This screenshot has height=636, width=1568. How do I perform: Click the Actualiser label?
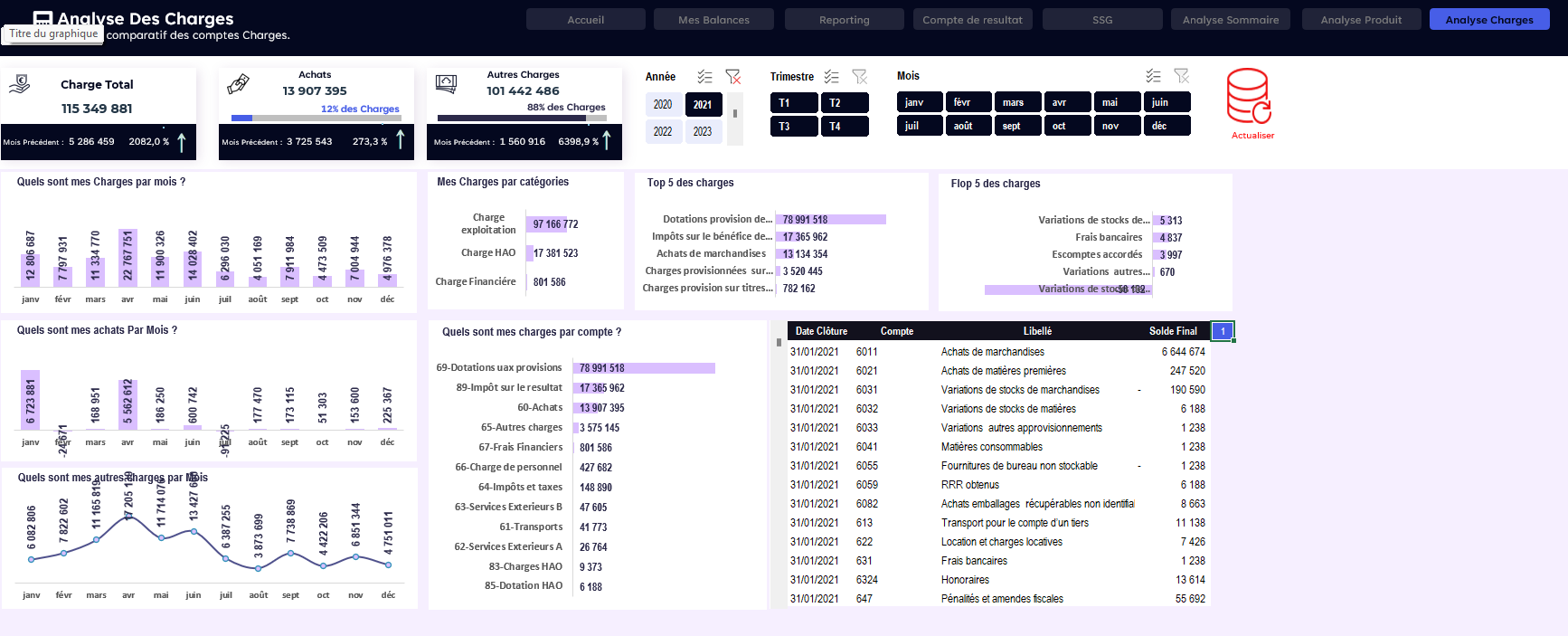pos(1252,136)
